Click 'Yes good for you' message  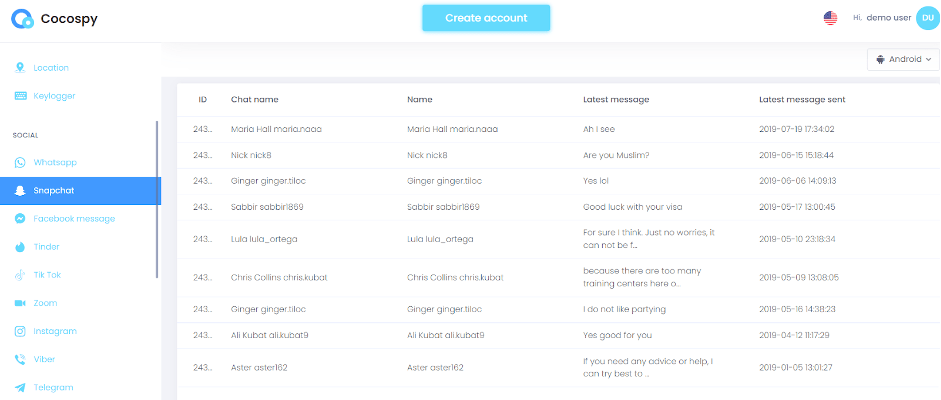click(x=617, y=335)
